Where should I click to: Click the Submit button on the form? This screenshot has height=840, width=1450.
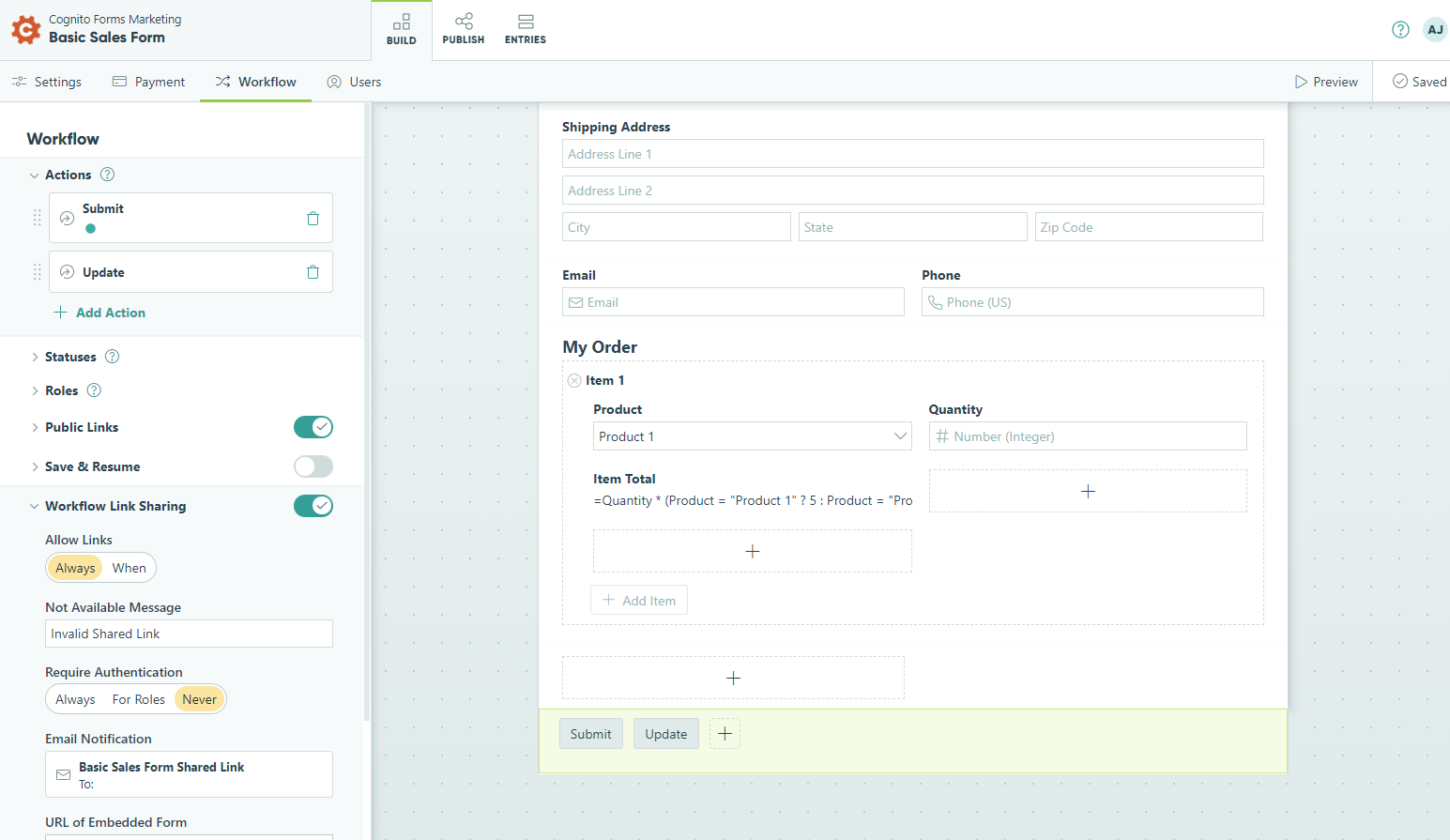[x=591, y=734]
